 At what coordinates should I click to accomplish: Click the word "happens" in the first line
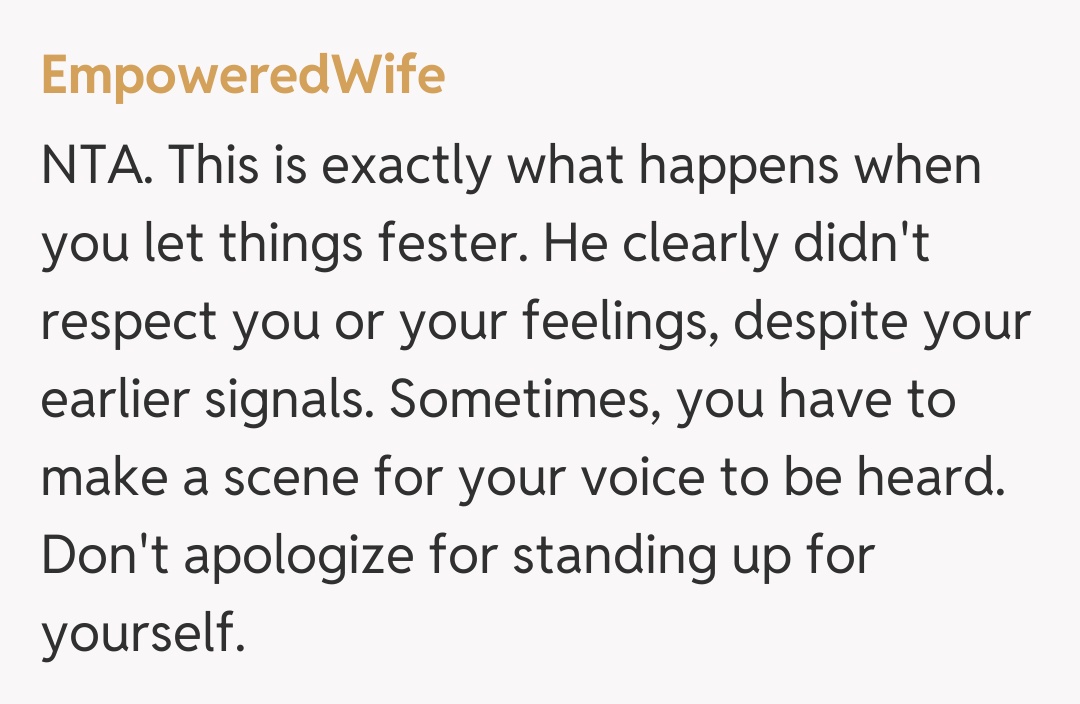[x=733, y=167]
